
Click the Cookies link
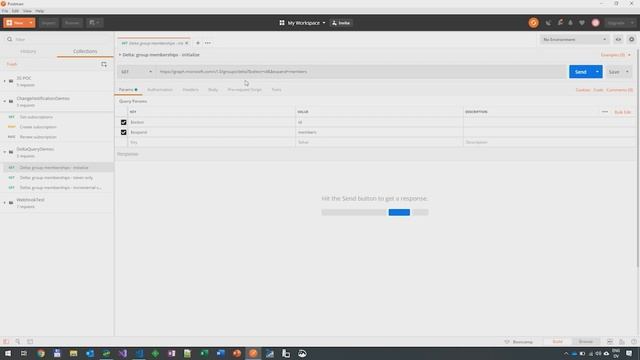click(x=582, y=90)
